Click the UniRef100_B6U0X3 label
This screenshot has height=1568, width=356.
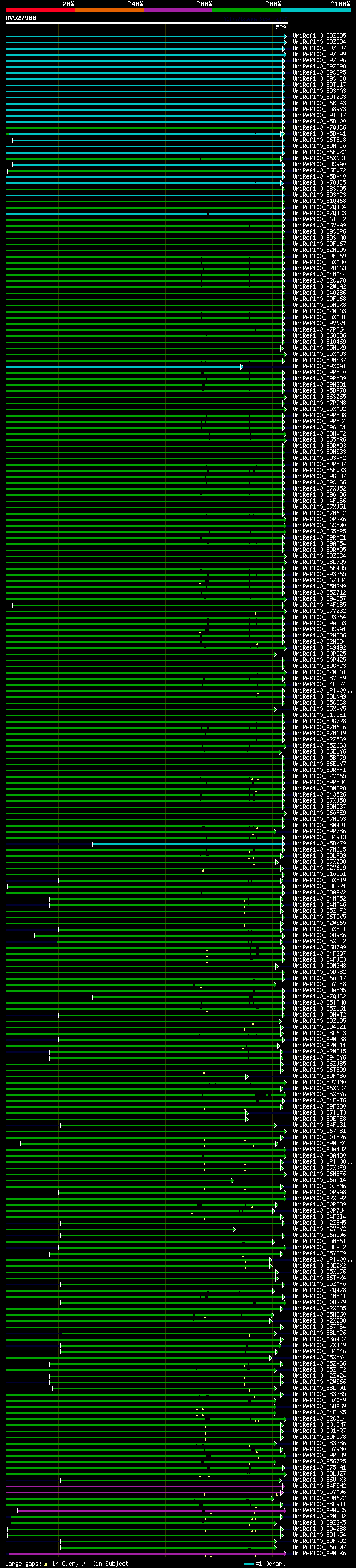[x=319, y=1480]
